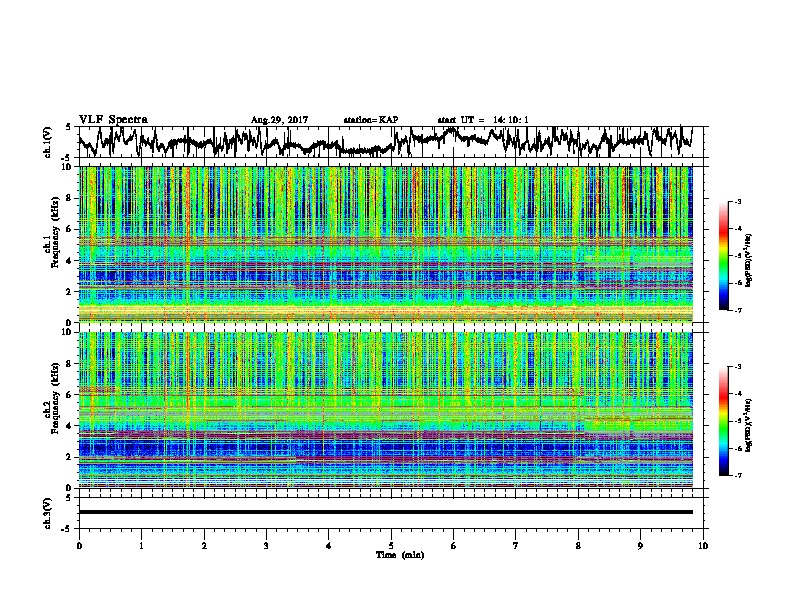Image resolution: width=792 pixels, height=612 pixels.
Task: Click inside the ch.1 spectrogram panel
Action: 385,244
